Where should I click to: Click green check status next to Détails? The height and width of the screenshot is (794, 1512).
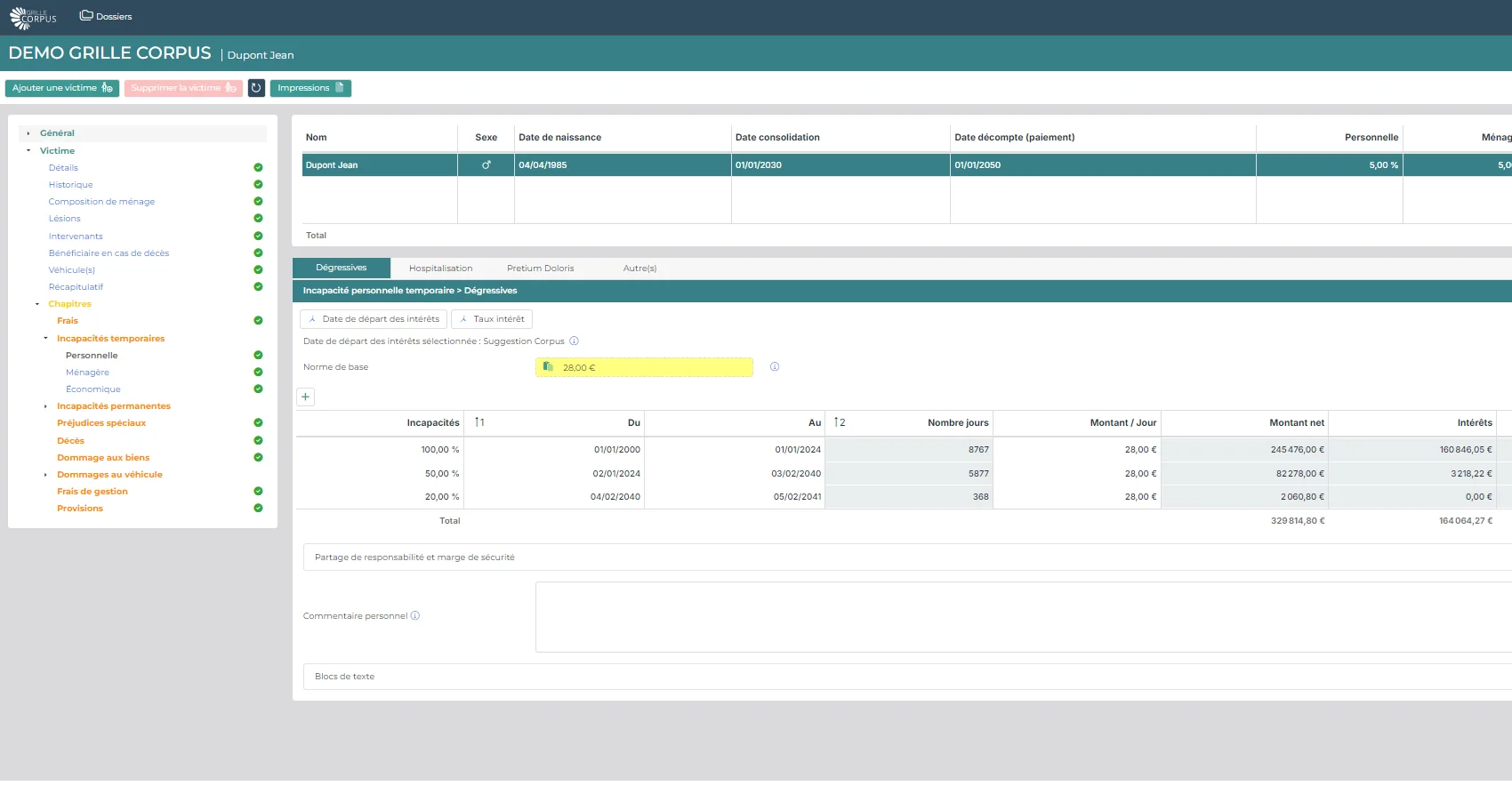(x=258, y=168)
